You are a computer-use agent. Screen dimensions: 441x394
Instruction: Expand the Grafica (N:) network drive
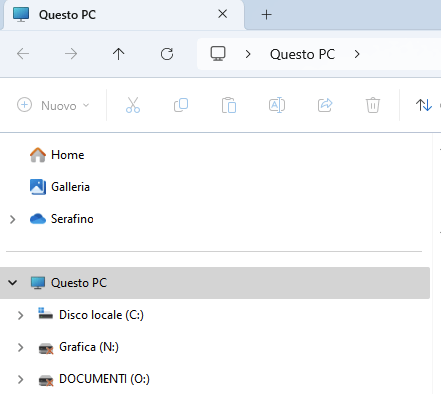(x=21, y=347)
